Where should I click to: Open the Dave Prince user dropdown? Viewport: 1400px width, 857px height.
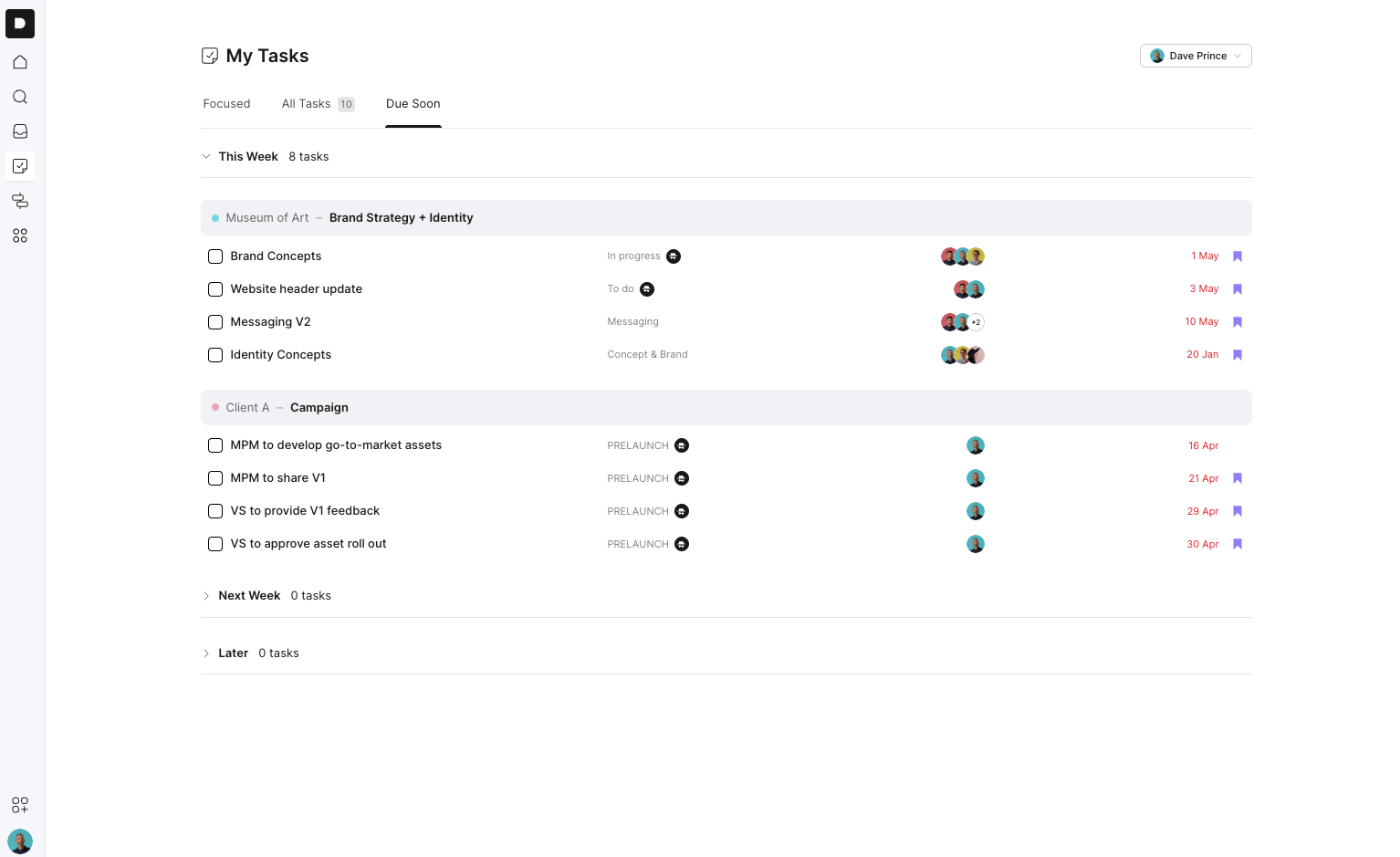tap(1196, 56)
